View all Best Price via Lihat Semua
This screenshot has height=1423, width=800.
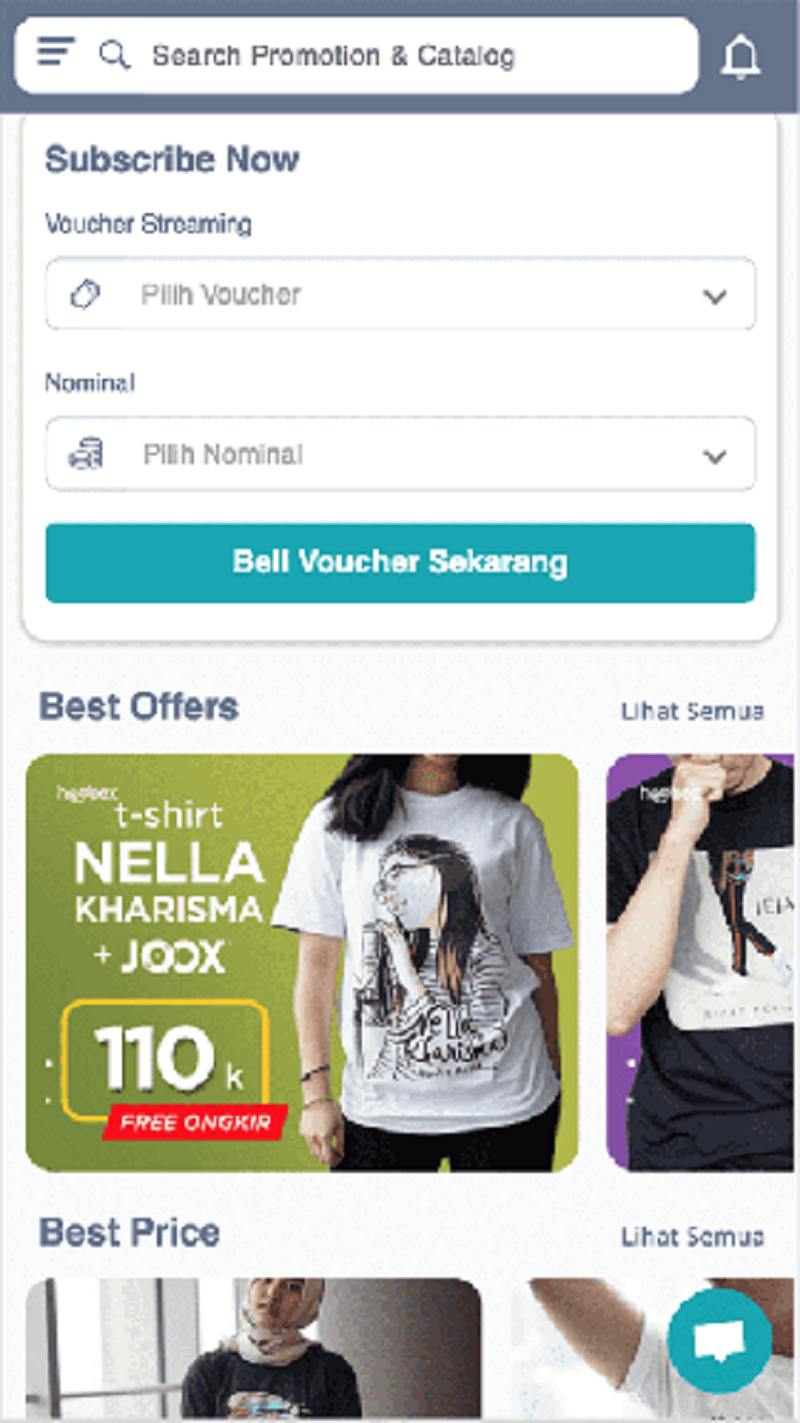point(692,1237)
